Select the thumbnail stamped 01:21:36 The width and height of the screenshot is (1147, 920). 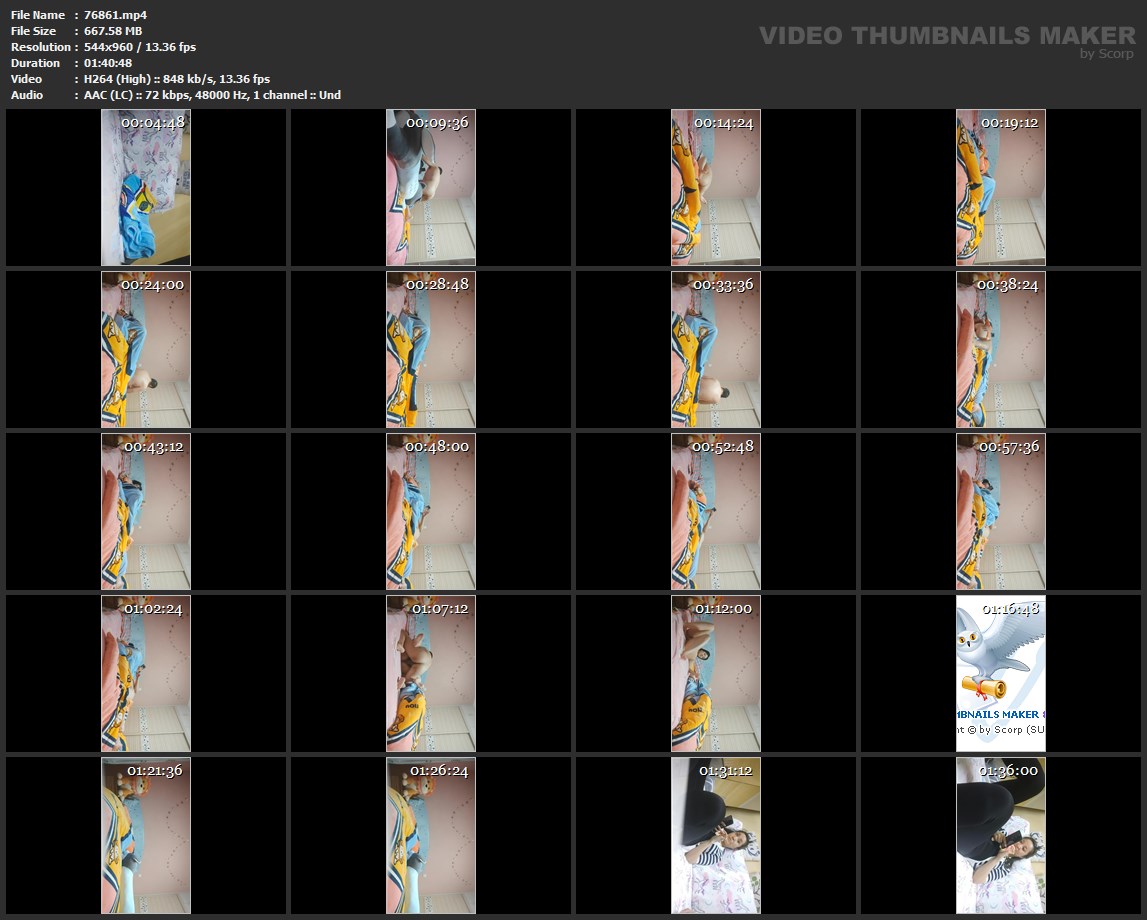pos(146,836)
